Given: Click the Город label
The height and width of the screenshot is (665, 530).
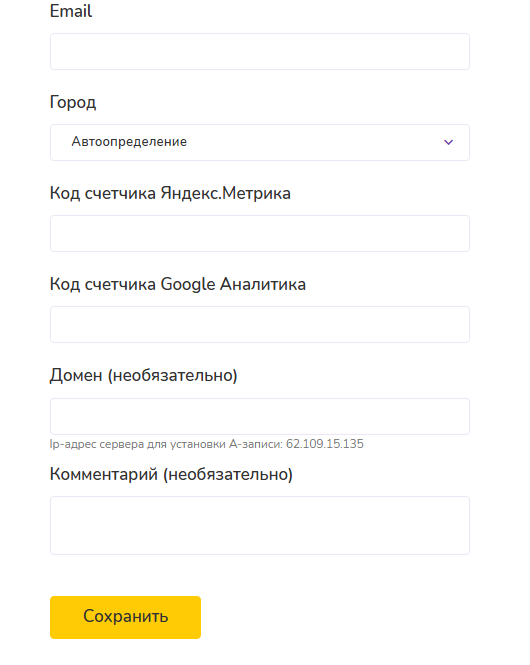Looking at the screenshot, I should coord(73,102).
